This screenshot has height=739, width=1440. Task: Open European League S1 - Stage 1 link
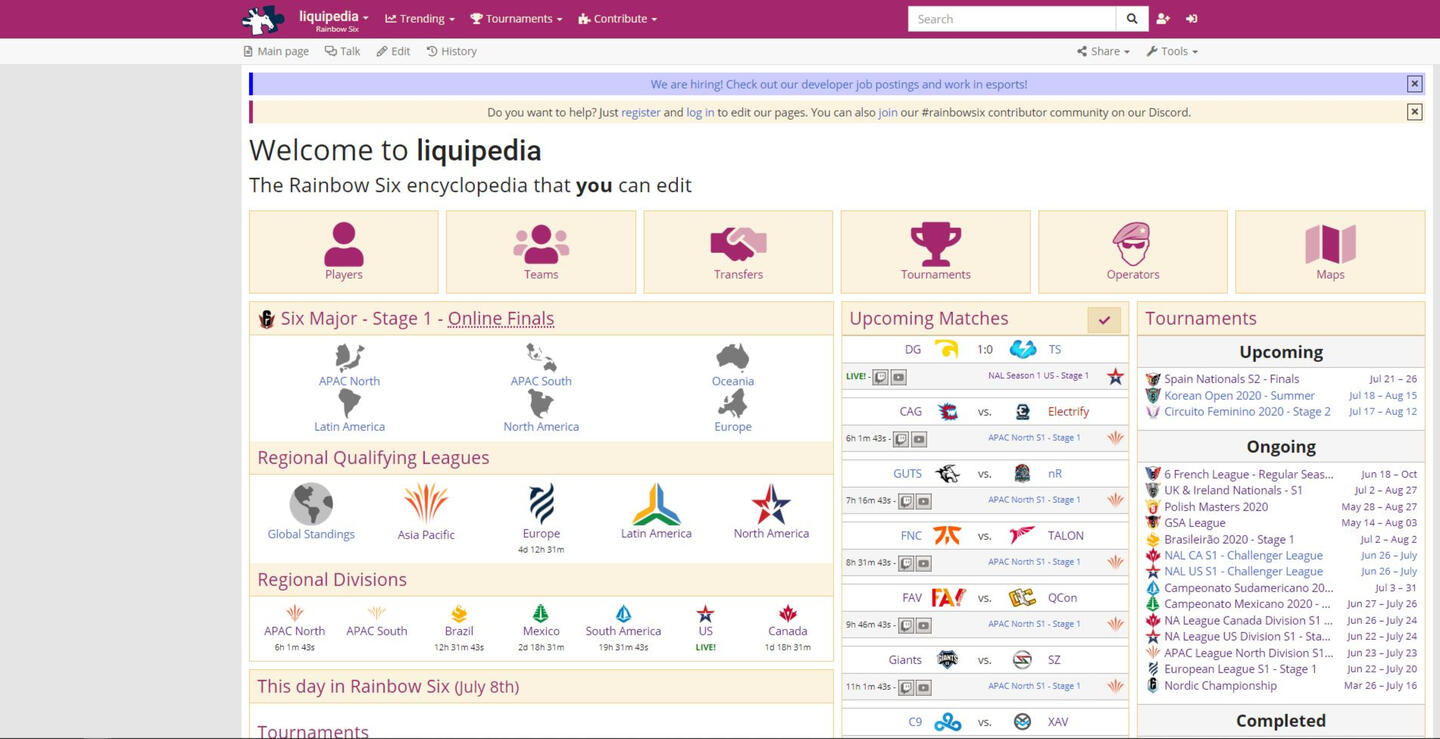pos(1240,669)
